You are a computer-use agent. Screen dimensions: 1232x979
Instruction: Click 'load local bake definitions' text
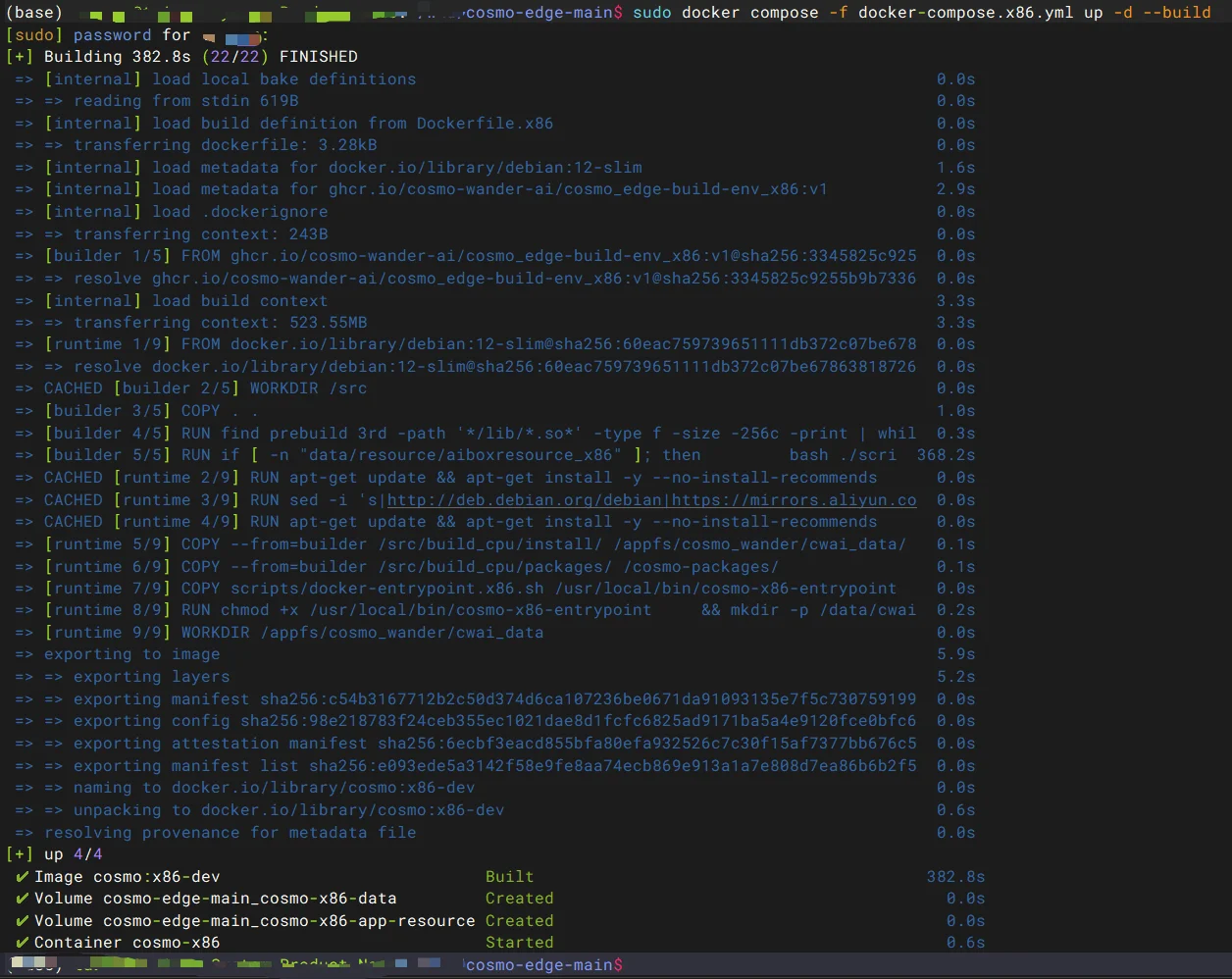pos(284,78)
